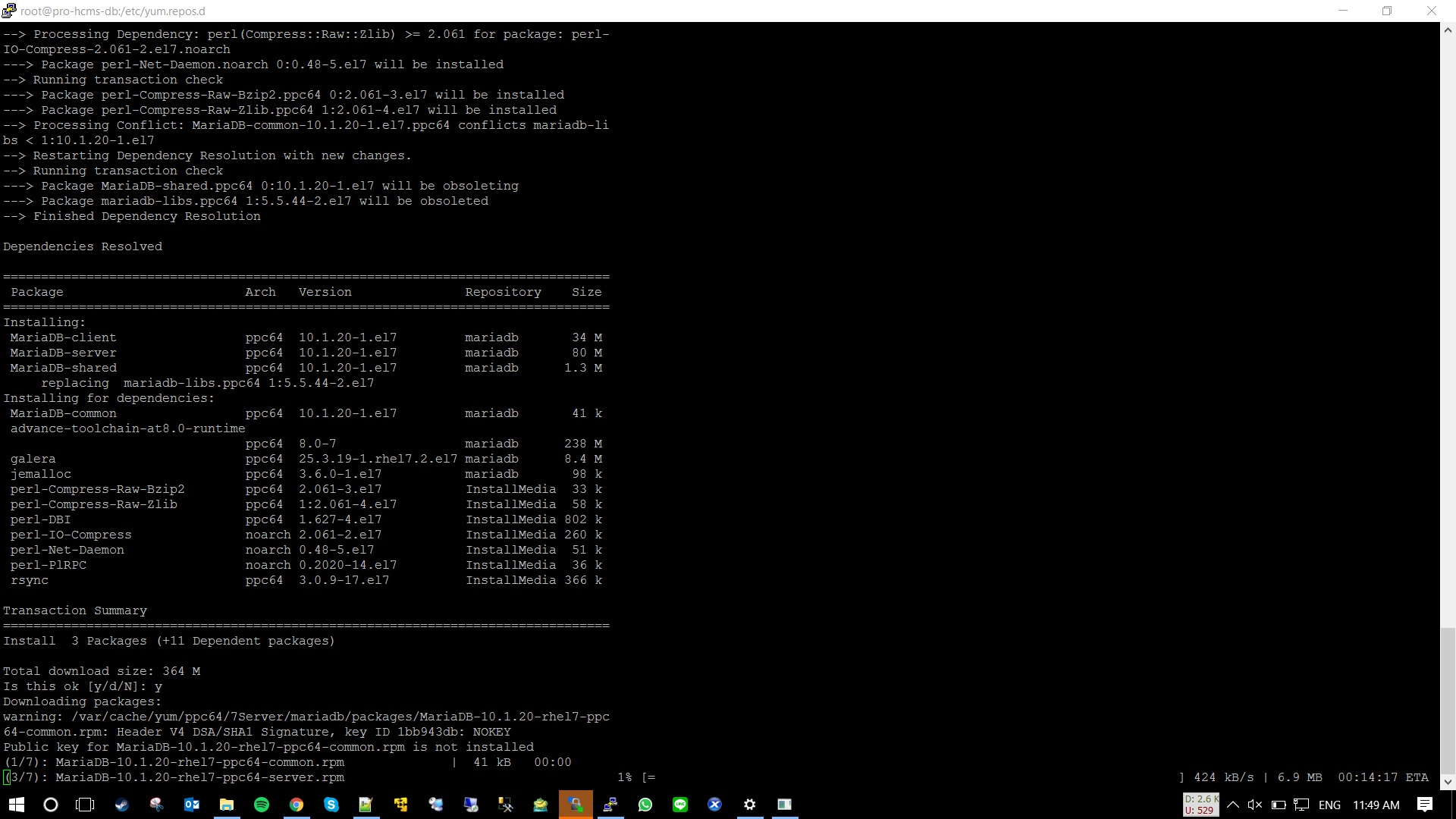Open the Action Center notifications panel

click(1425, 805)
